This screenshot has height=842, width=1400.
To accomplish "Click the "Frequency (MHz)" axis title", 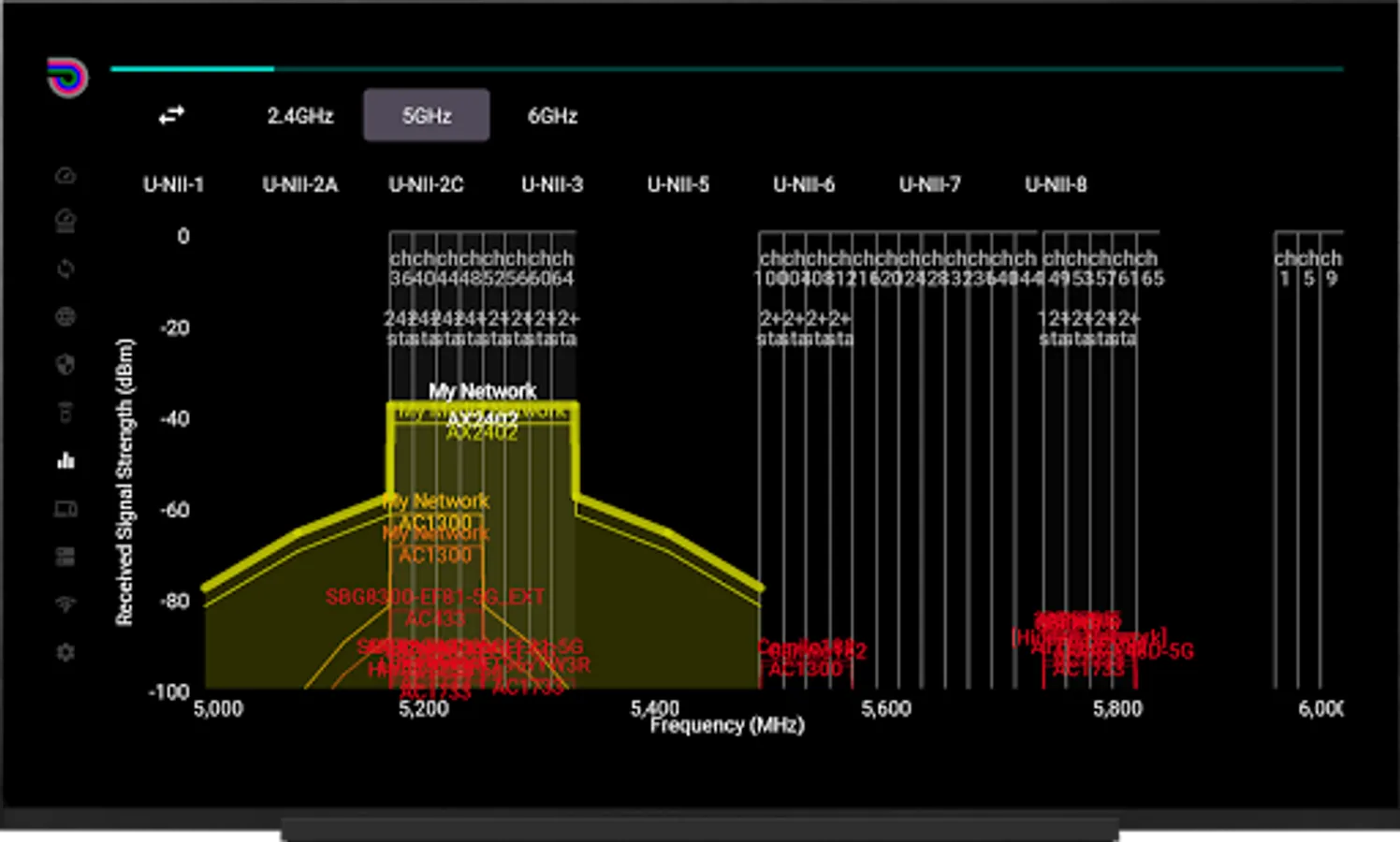I will tap(727, 725).
